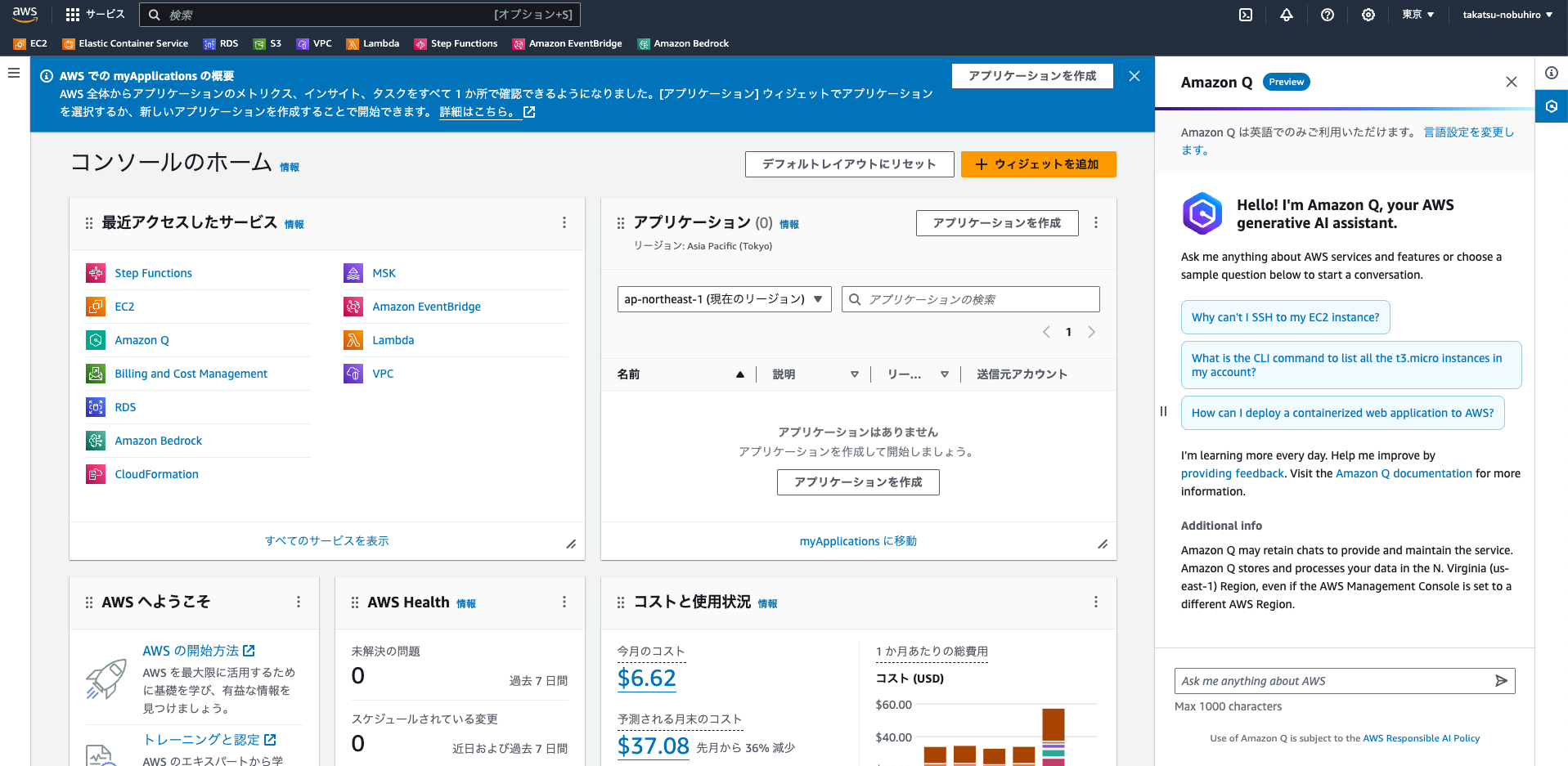This screenshot has width=1568, height=766.
Task: Click the AWS Health widget drag handle
Action: tap(355, 602)
